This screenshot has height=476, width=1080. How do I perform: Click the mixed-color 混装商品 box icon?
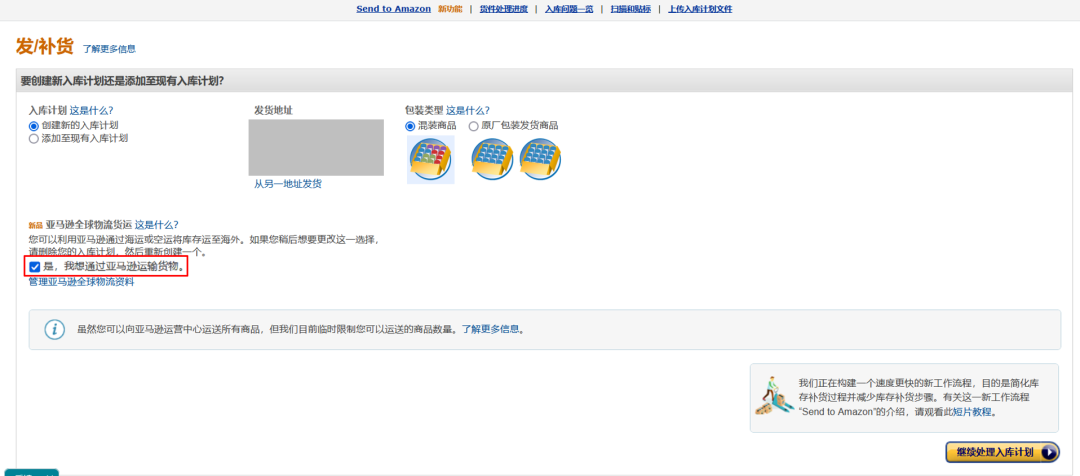pos(430,160)
